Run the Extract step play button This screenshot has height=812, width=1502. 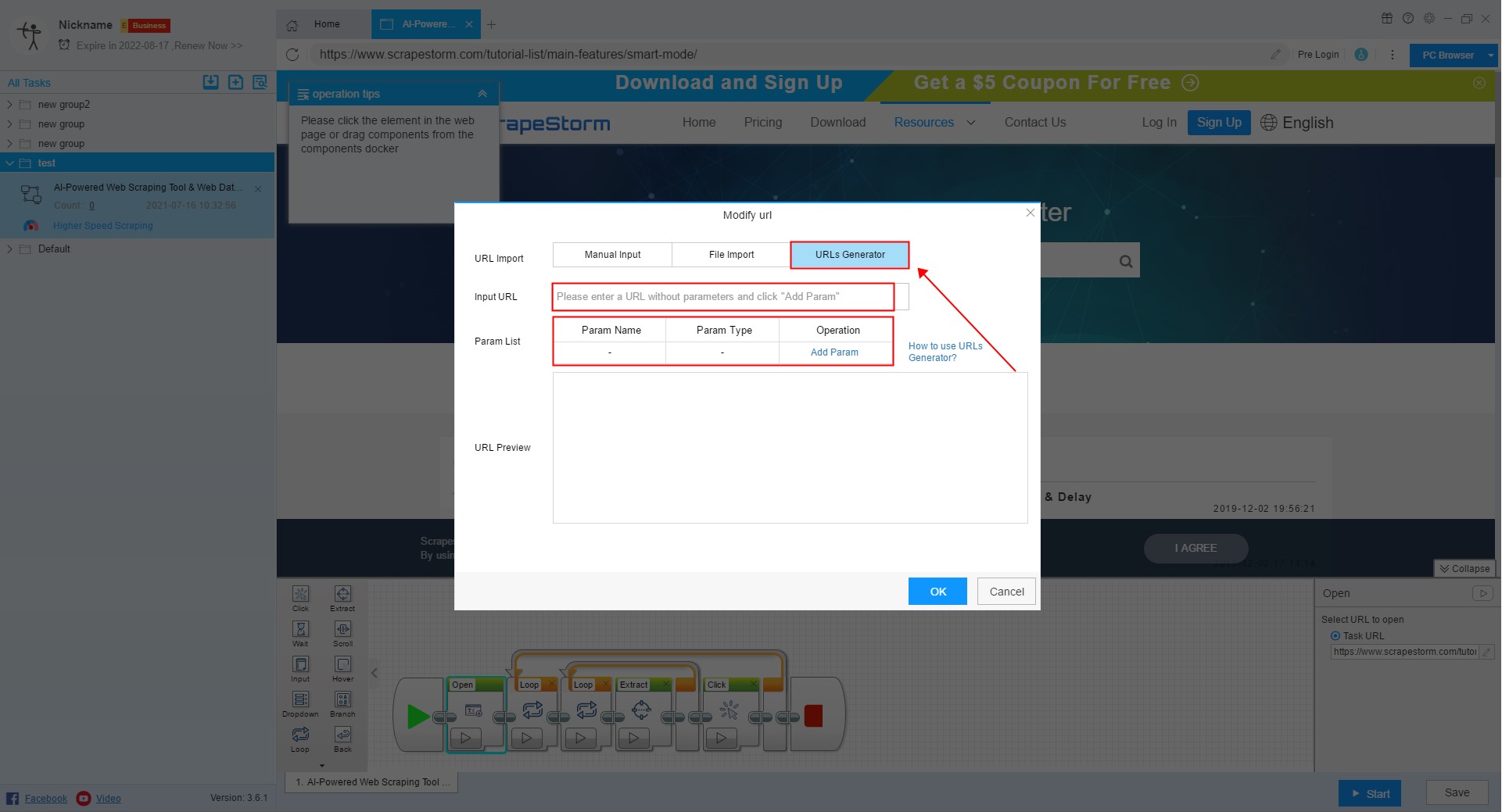[x=634, y=737]
